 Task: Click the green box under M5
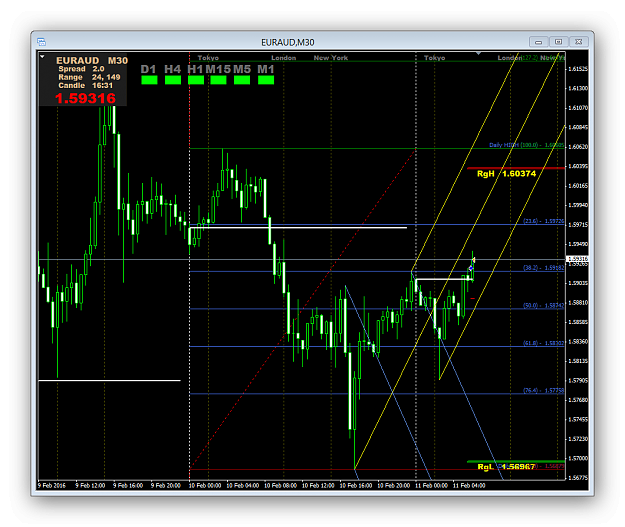click(x=242, y=80)
